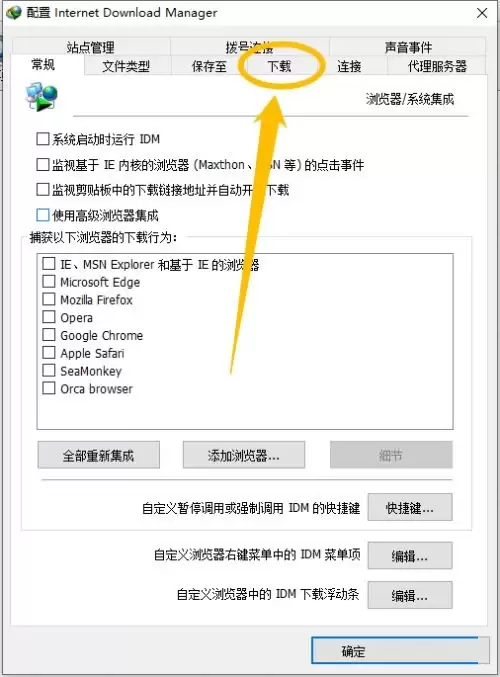
Task: Enable capturing for Opera browser
Action: 49,317
